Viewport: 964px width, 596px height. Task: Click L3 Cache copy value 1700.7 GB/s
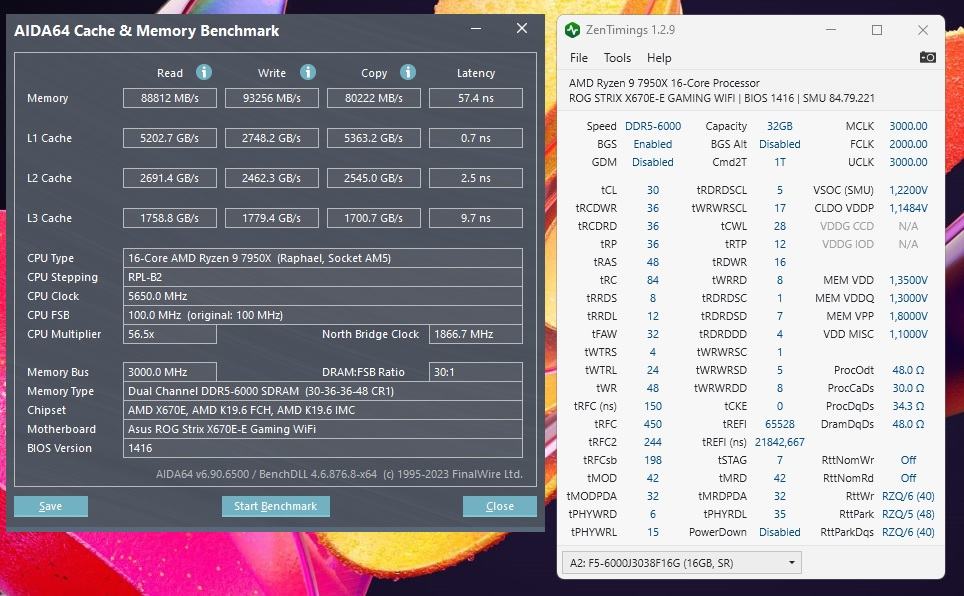374,218
